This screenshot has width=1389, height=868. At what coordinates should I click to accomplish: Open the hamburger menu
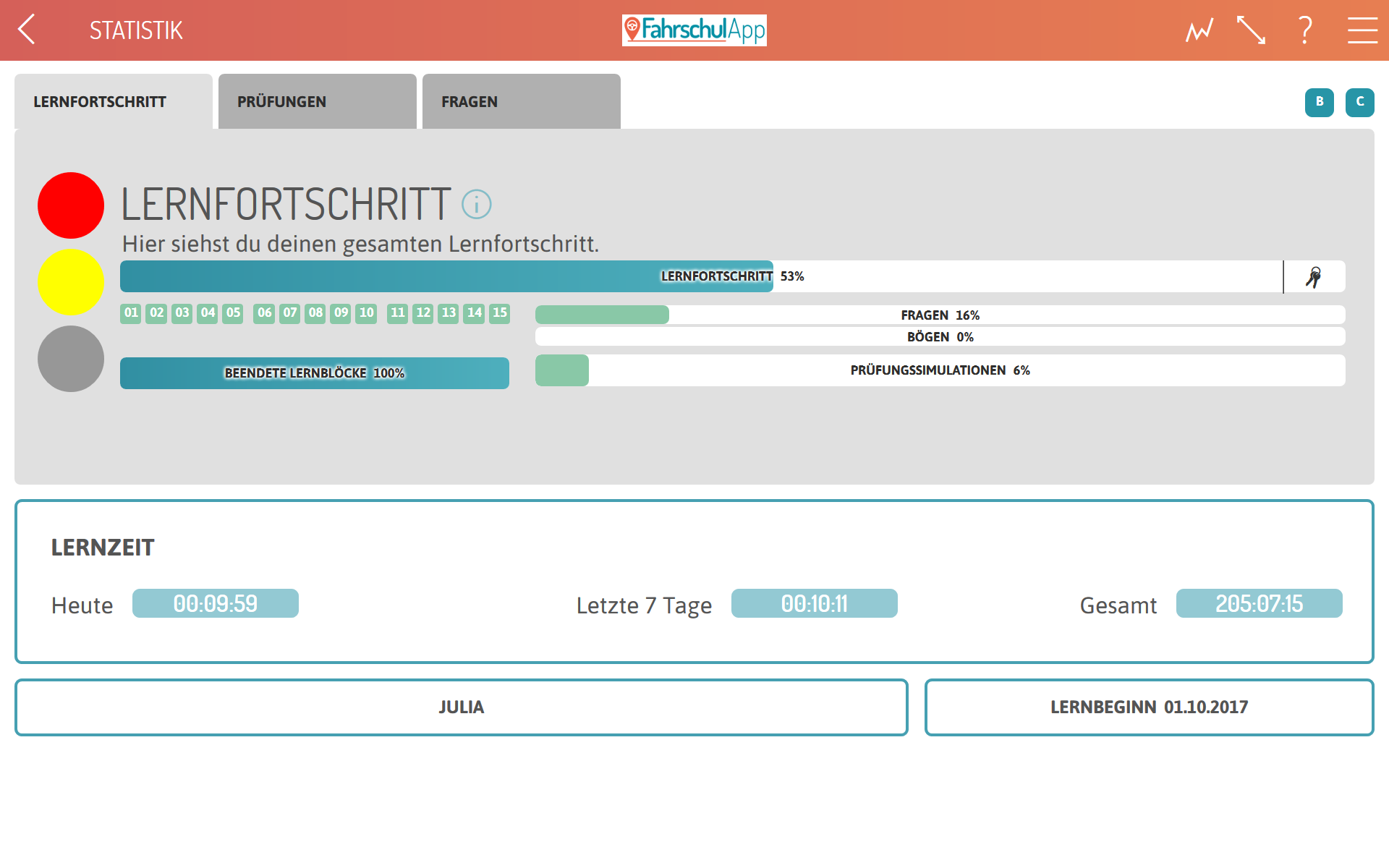(x=1362, y=30)
